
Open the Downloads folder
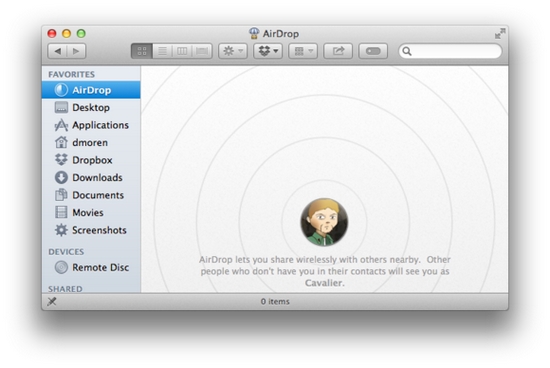tap(91, 178)
